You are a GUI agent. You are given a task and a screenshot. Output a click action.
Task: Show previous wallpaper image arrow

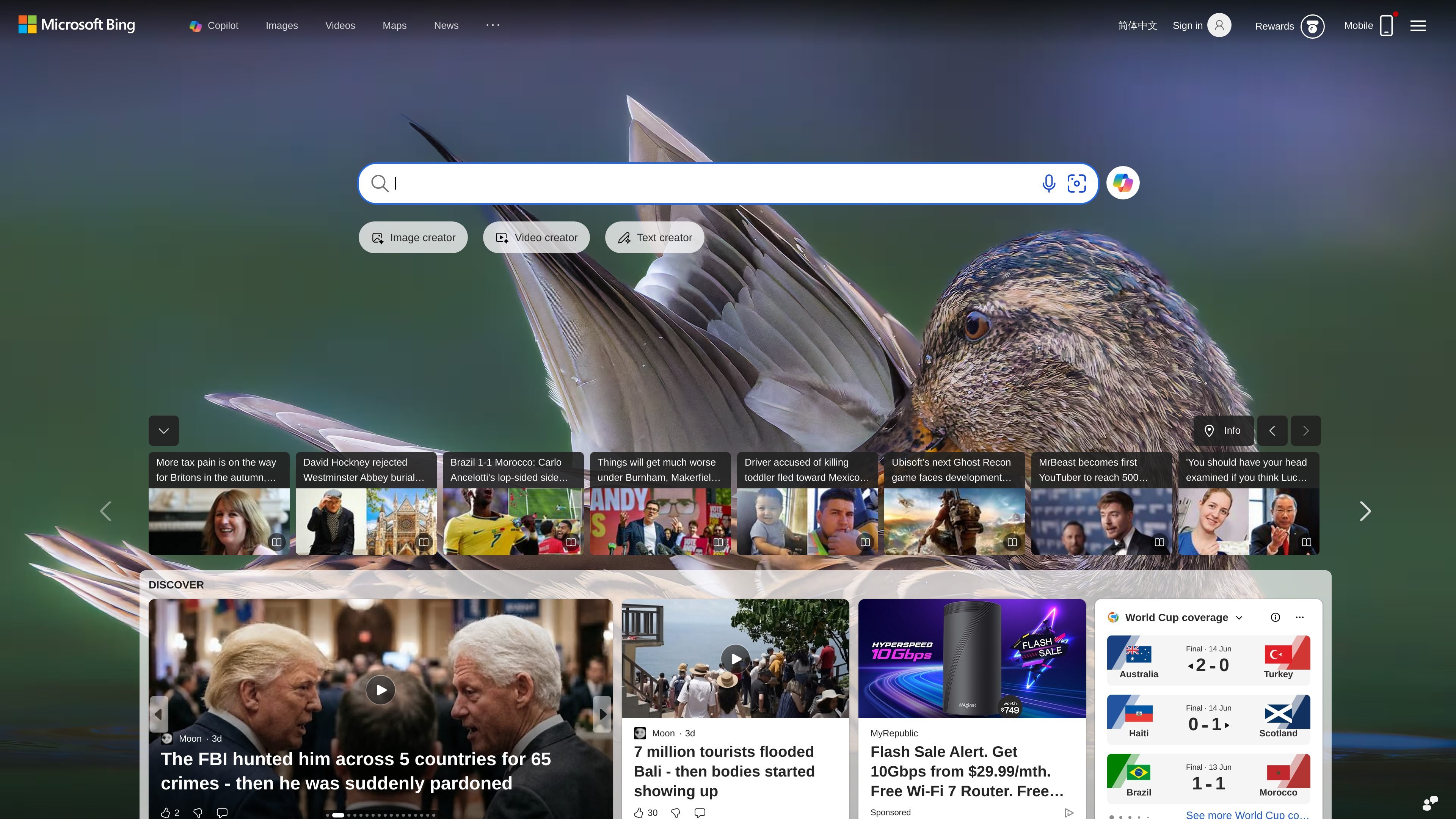pos(1272,431)
